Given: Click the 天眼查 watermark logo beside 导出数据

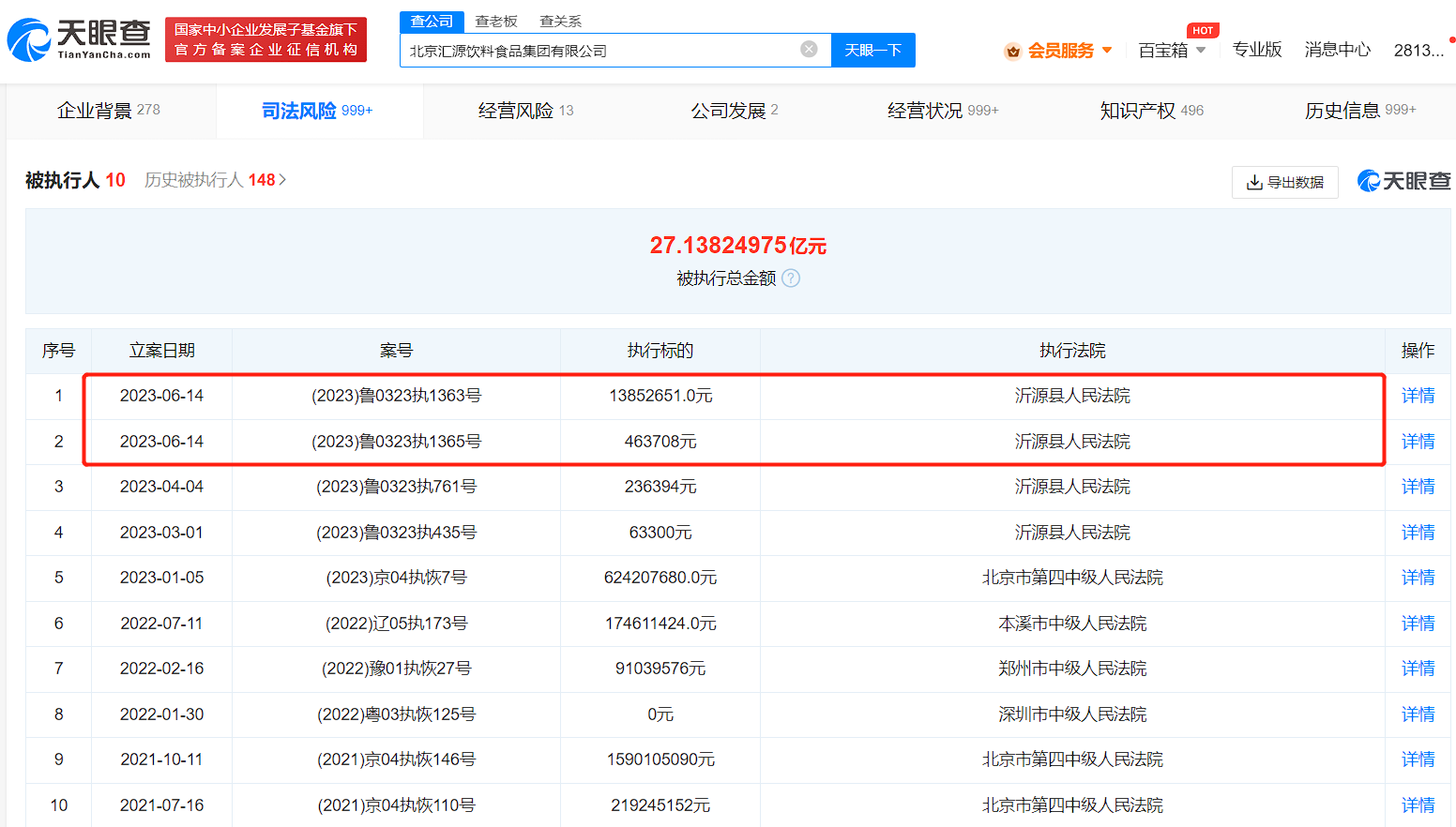Looking at the screenshot, I should pyautogui.click(x=1403, y=181).
